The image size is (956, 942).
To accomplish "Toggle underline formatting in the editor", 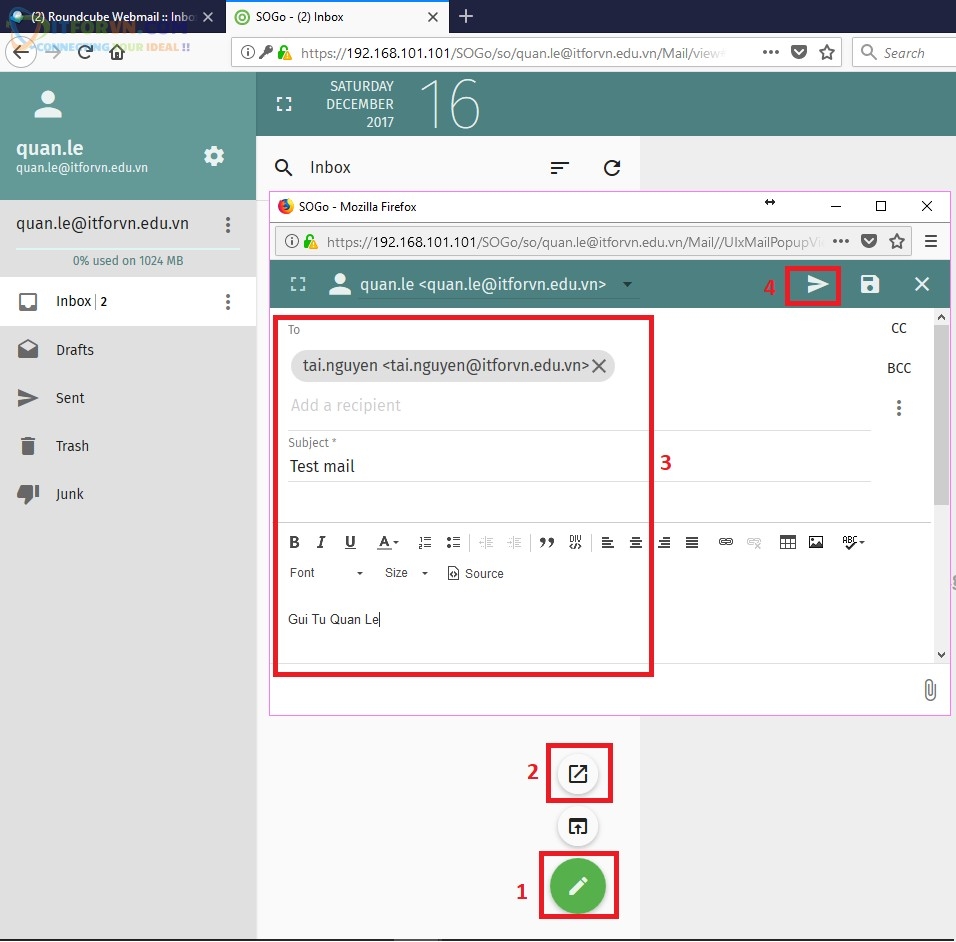I will point(350,542).
